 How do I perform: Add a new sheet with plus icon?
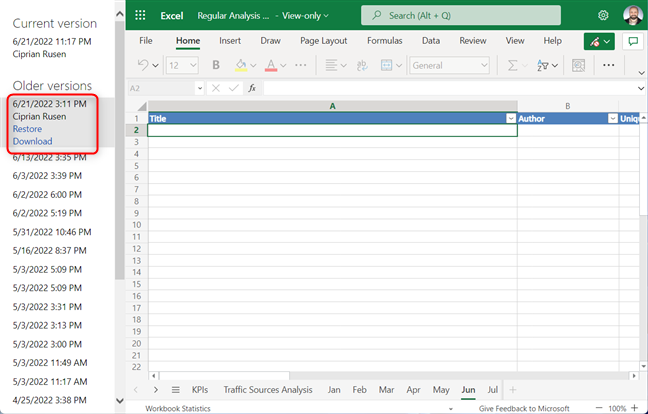[513, 390]
